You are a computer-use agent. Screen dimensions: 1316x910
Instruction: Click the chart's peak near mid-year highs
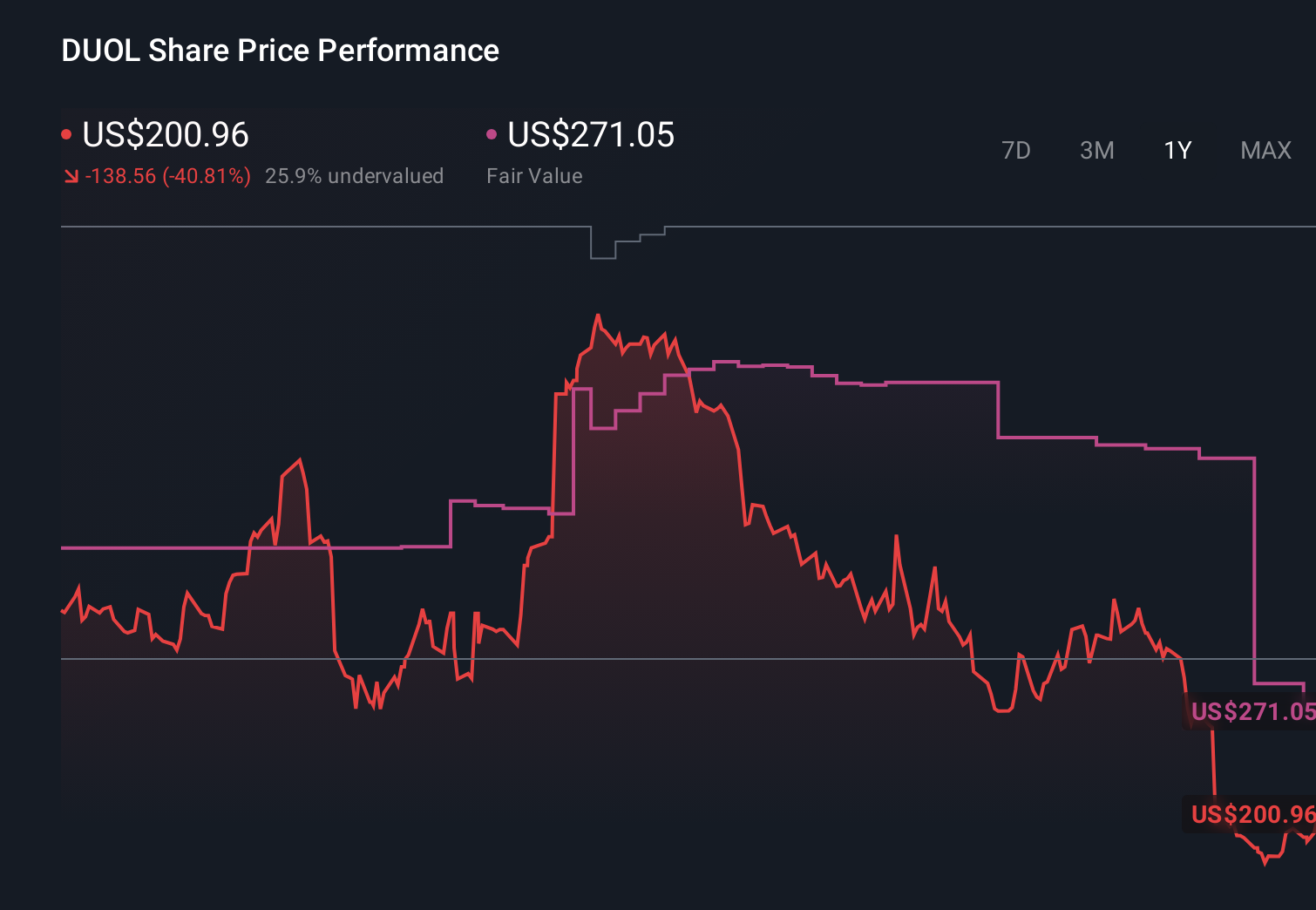click(x=598, y=316)
